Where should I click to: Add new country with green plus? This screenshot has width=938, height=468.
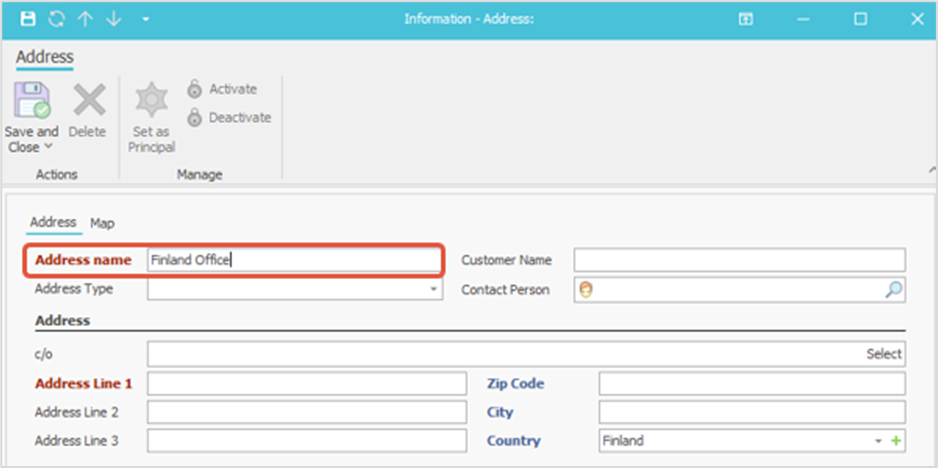click(896, 441)
